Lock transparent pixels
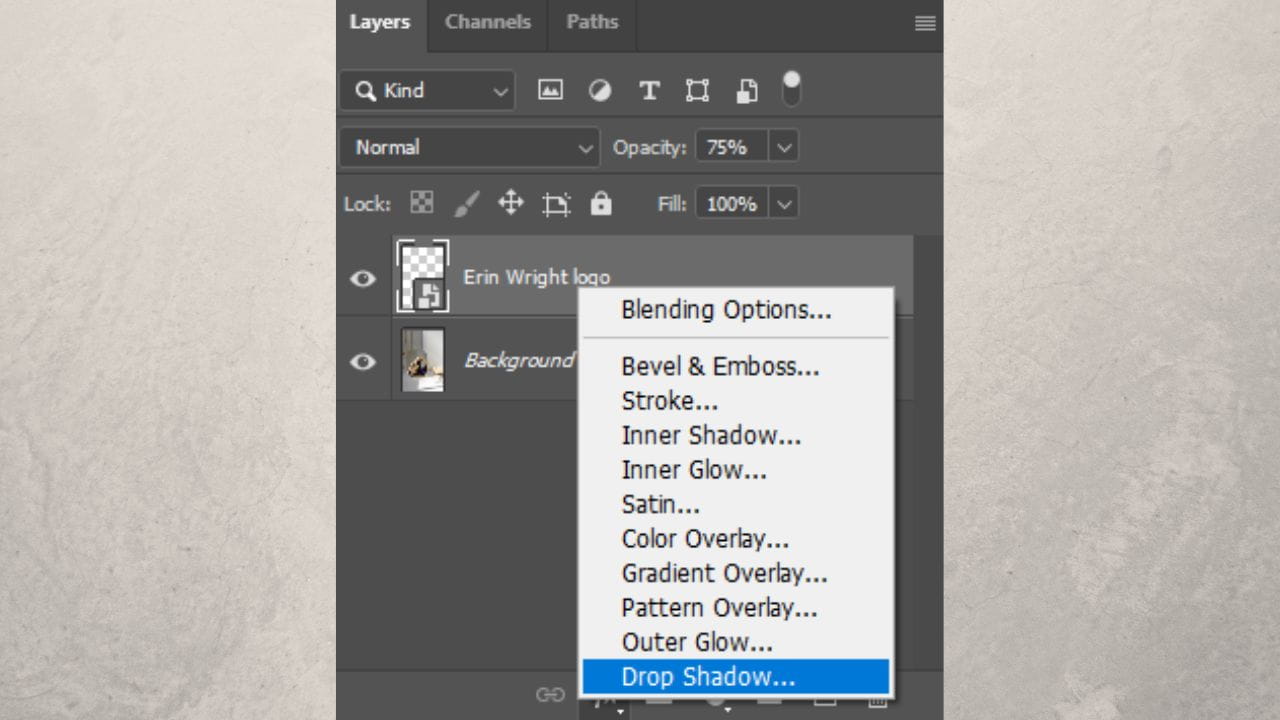1280x720 pixels. (x=422, y=203)
